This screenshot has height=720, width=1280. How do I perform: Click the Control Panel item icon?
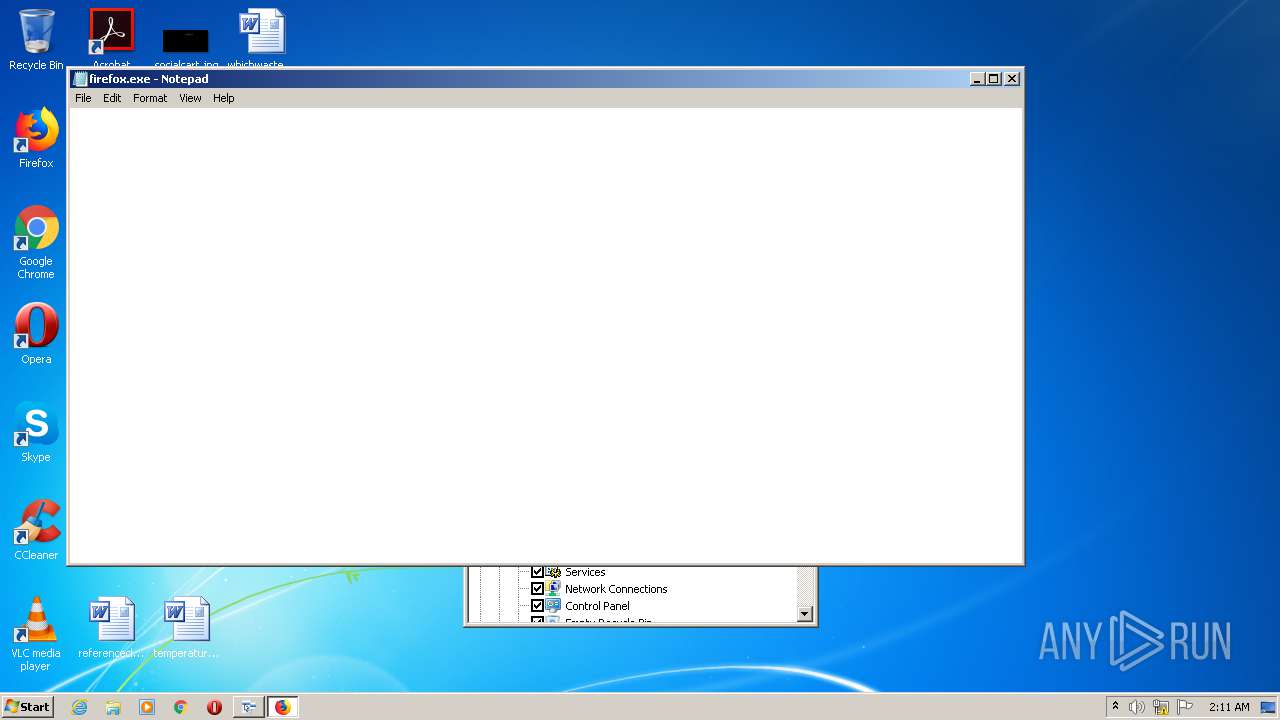553,606
